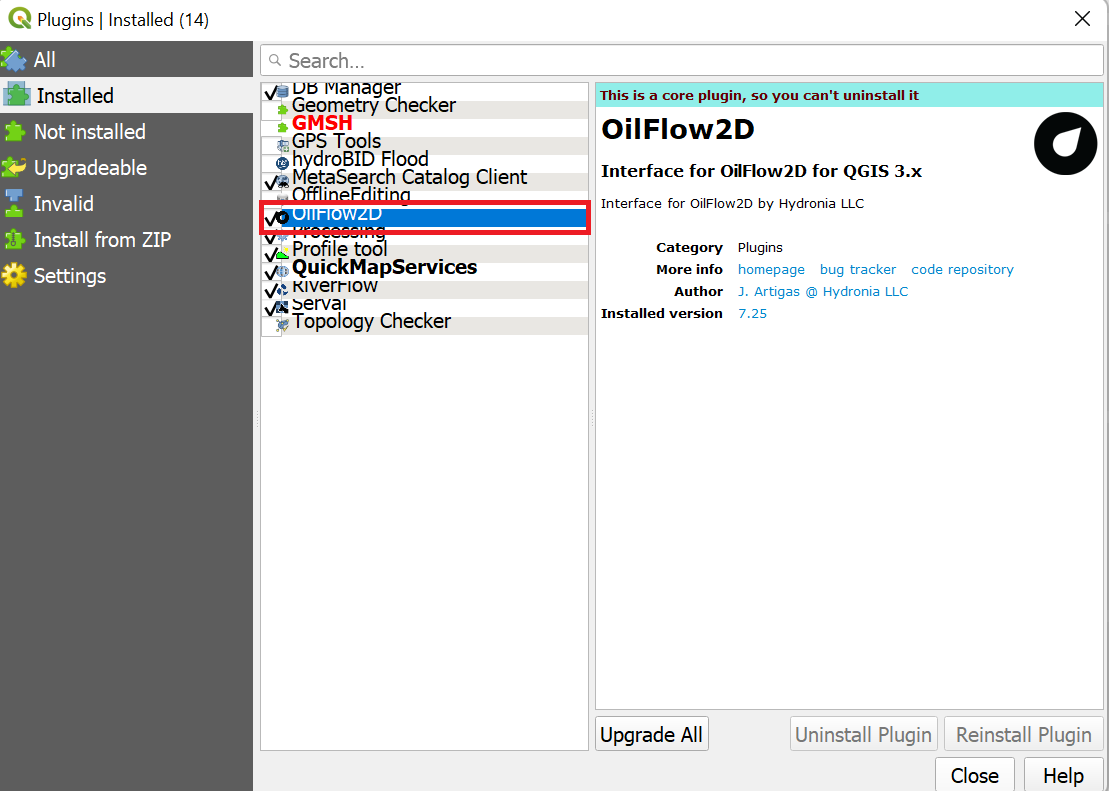Click the GMSH green puzzle icon
This screenshot has height=791, width=1109.
pyautogui.click(x=283, y=127)
